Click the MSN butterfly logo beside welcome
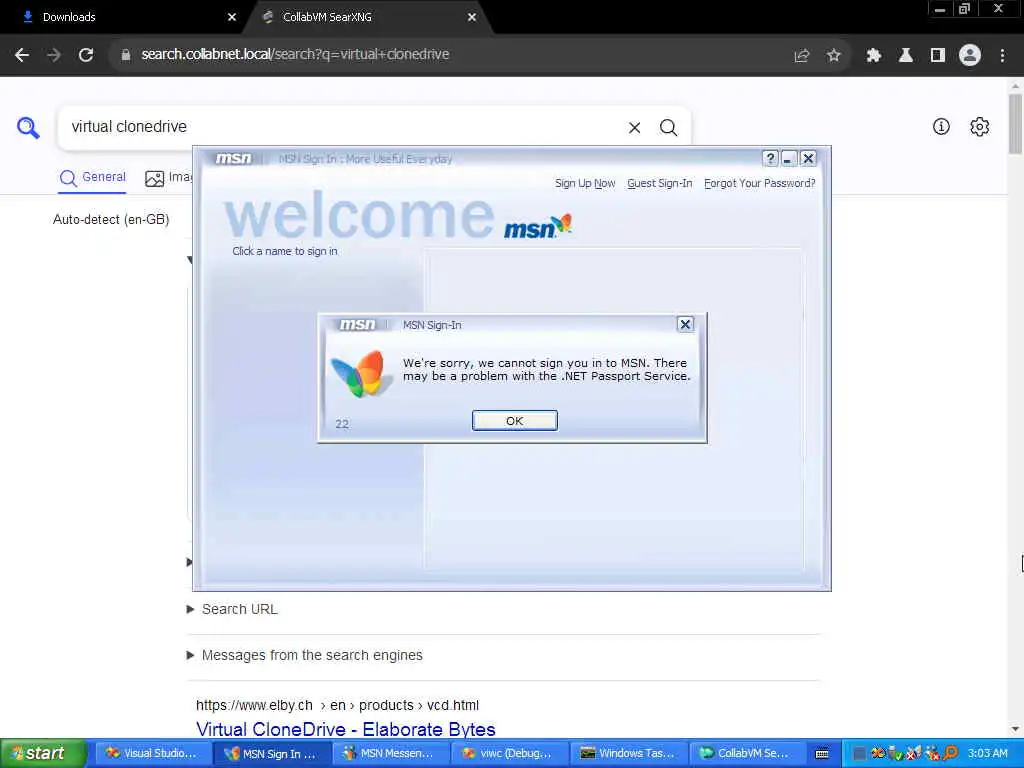The height and width of the screenshot is (768, 1024). click(538, 227)
